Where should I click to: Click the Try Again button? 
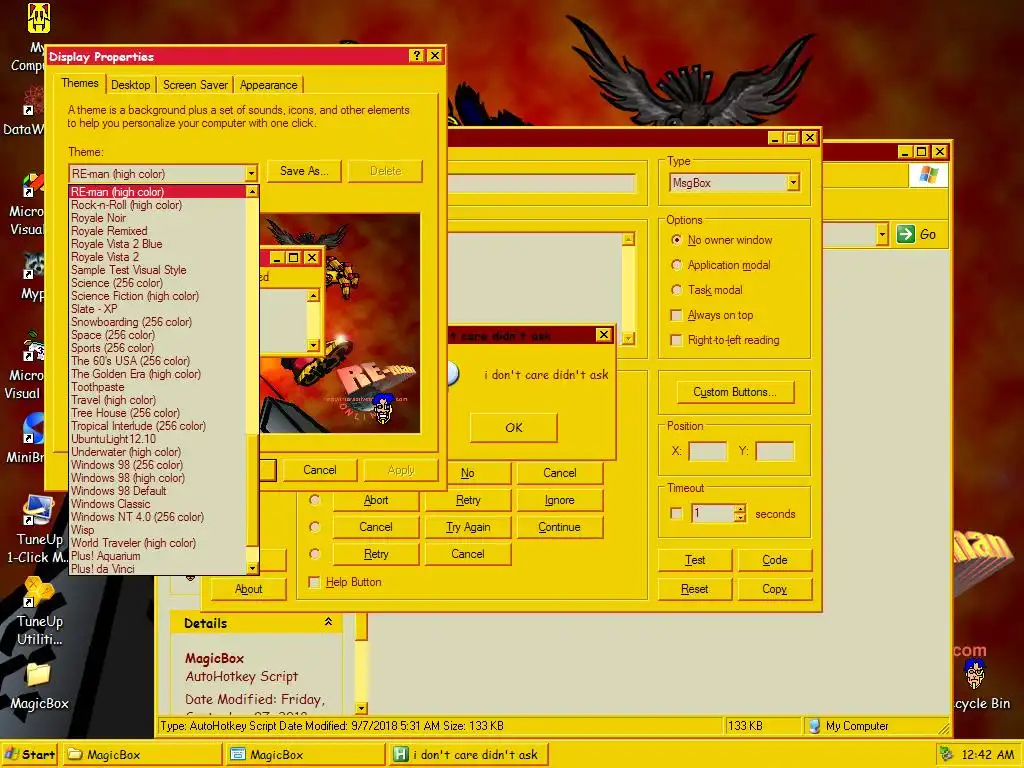[468, 527]
